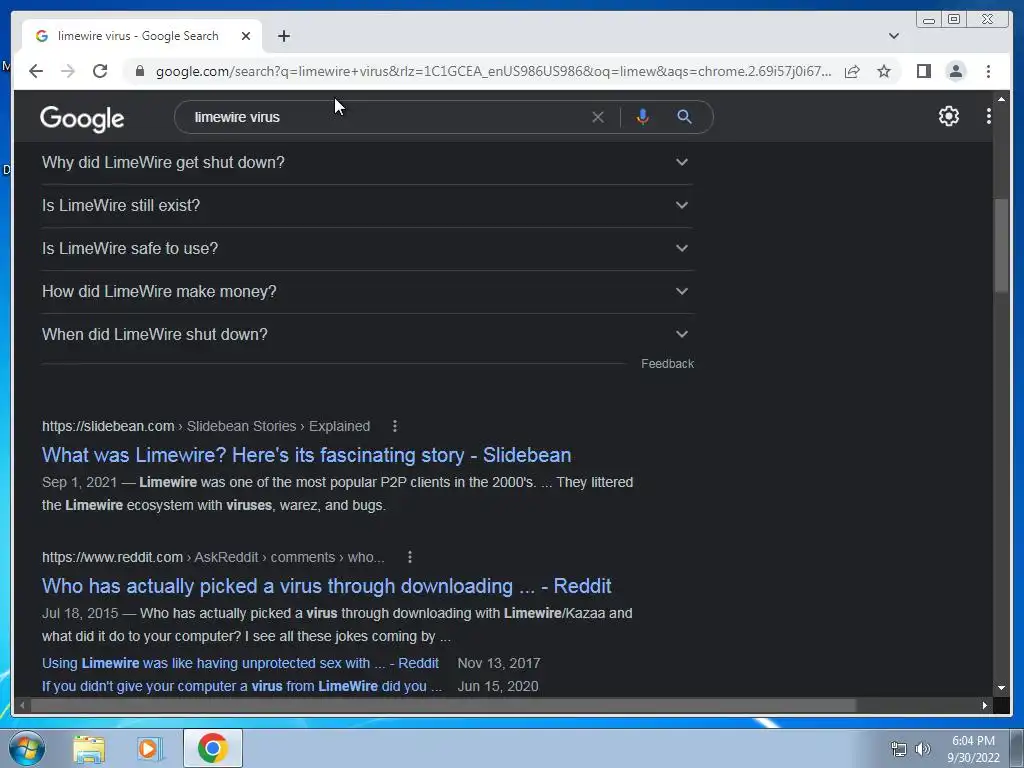This screenshot has width=1024, height=768.
Task: Focus the Chrome address bar URL
Action: pyautogui.click(x=493, y=71)
